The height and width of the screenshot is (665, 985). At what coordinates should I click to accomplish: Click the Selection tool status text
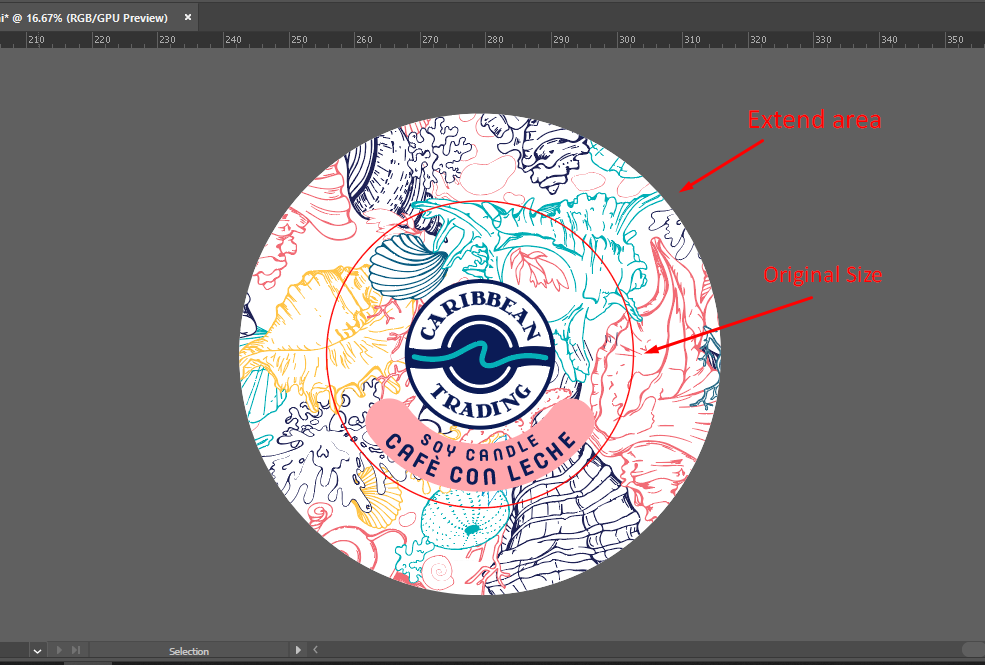pos(188,651)
